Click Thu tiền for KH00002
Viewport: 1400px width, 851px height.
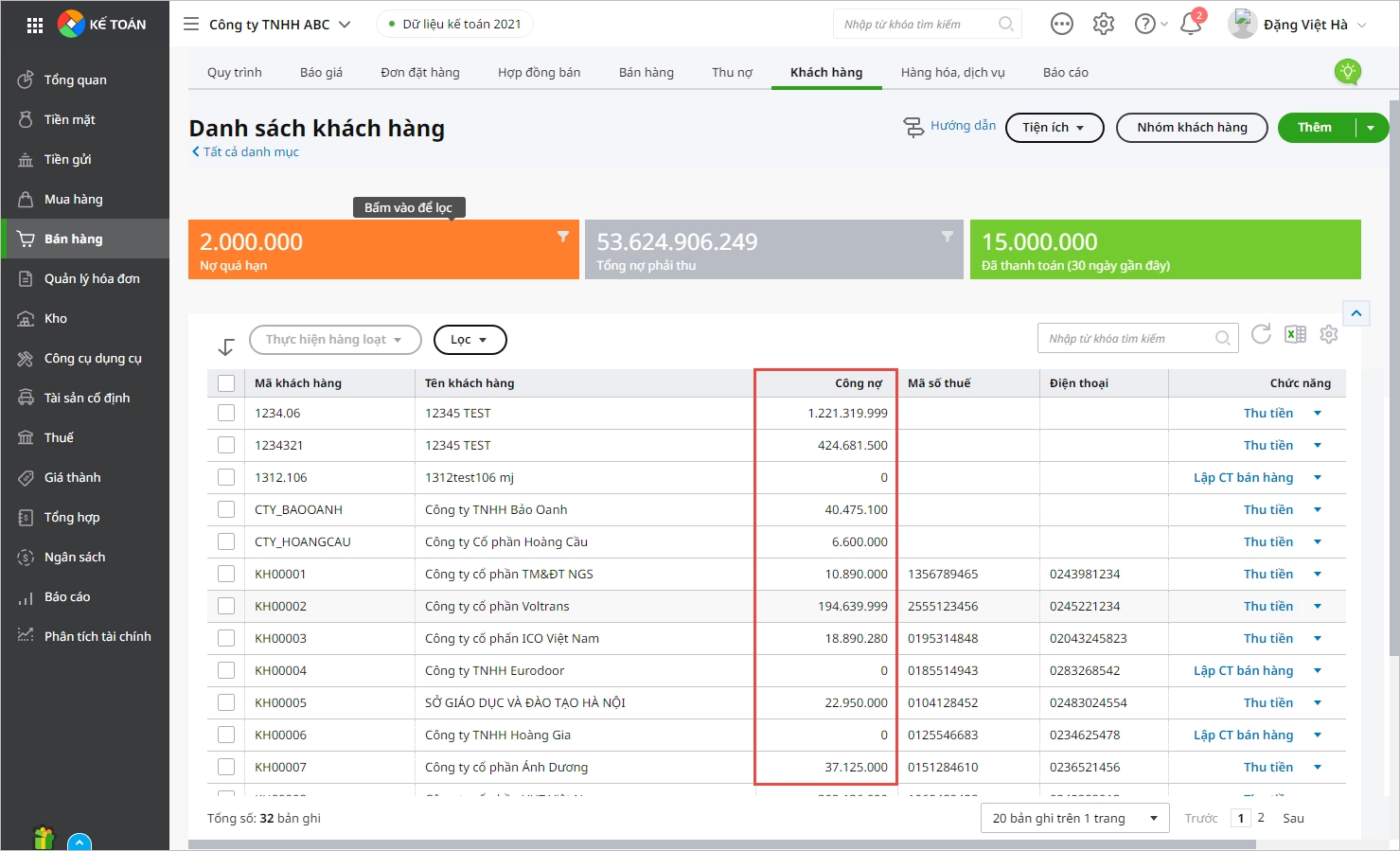1267,606
